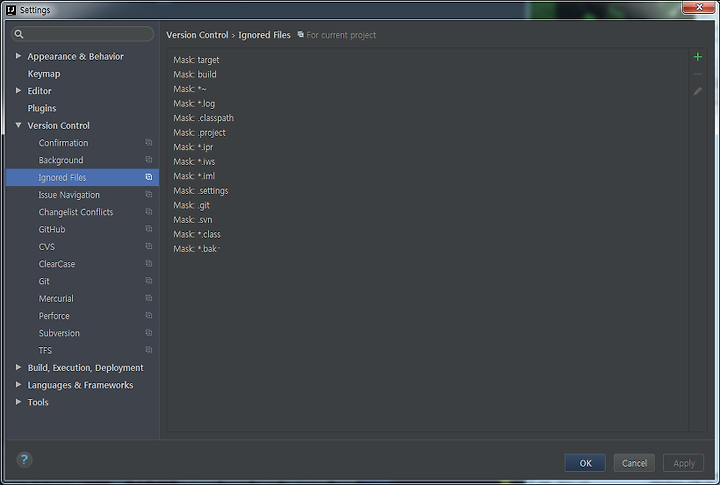Open TFS settings
Screen dimensions: 720x485
tap(45, 350)
